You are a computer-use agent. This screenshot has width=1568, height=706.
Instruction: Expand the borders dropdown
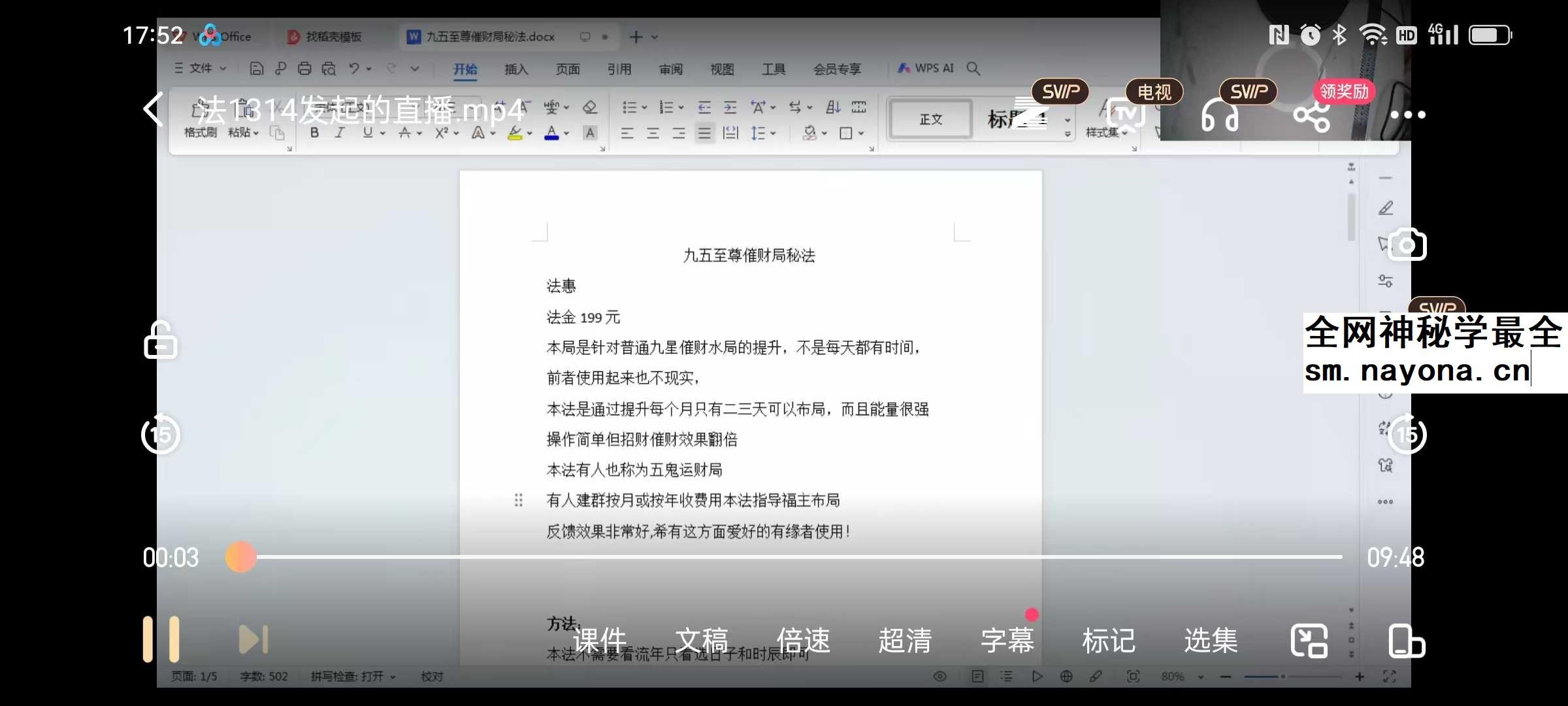[862, 133]
